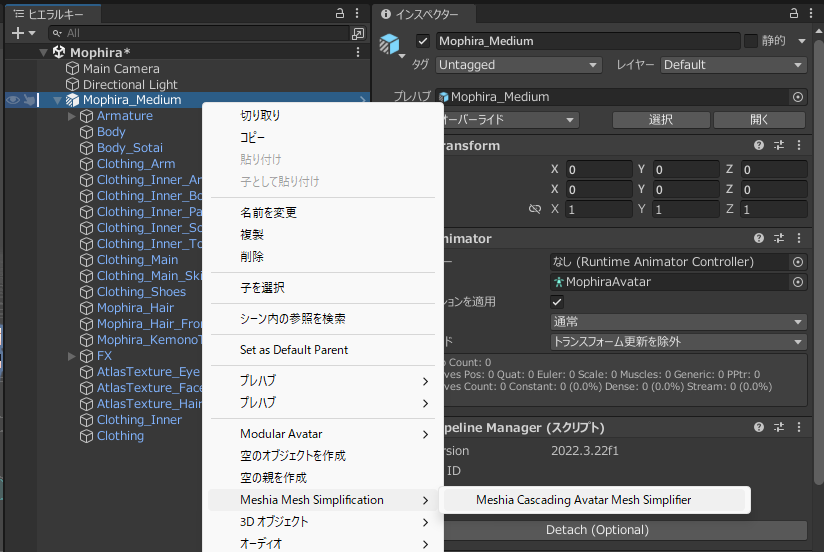Click the Inspector panel lock icon
The height and width of the screenshot is (552, 824).
[794, 13]
